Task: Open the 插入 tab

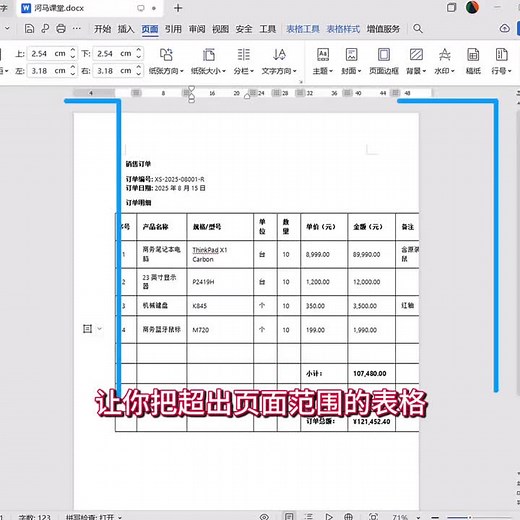Action: point(126,29)
